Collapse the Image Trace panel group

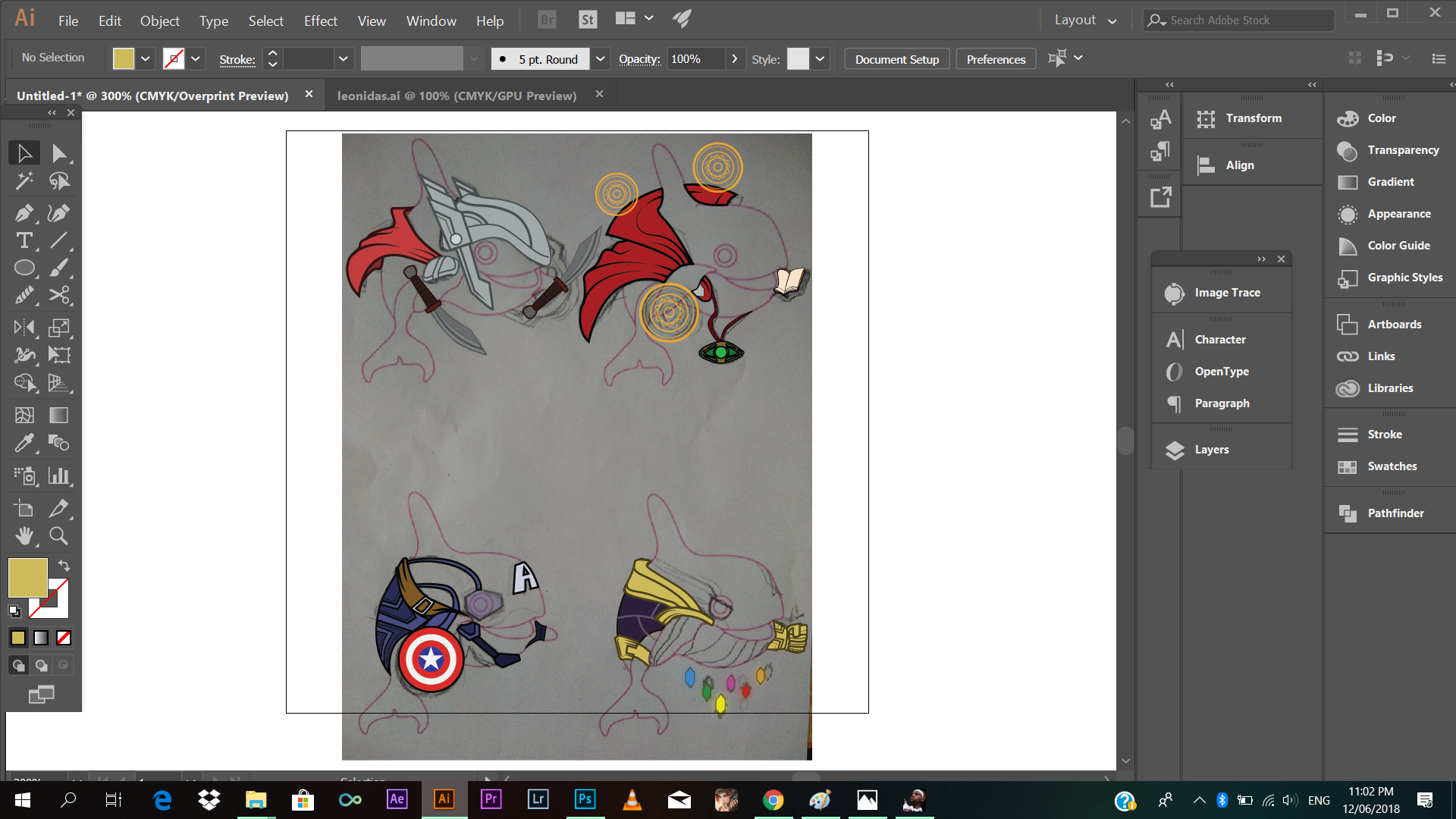tap(1261, 259)
